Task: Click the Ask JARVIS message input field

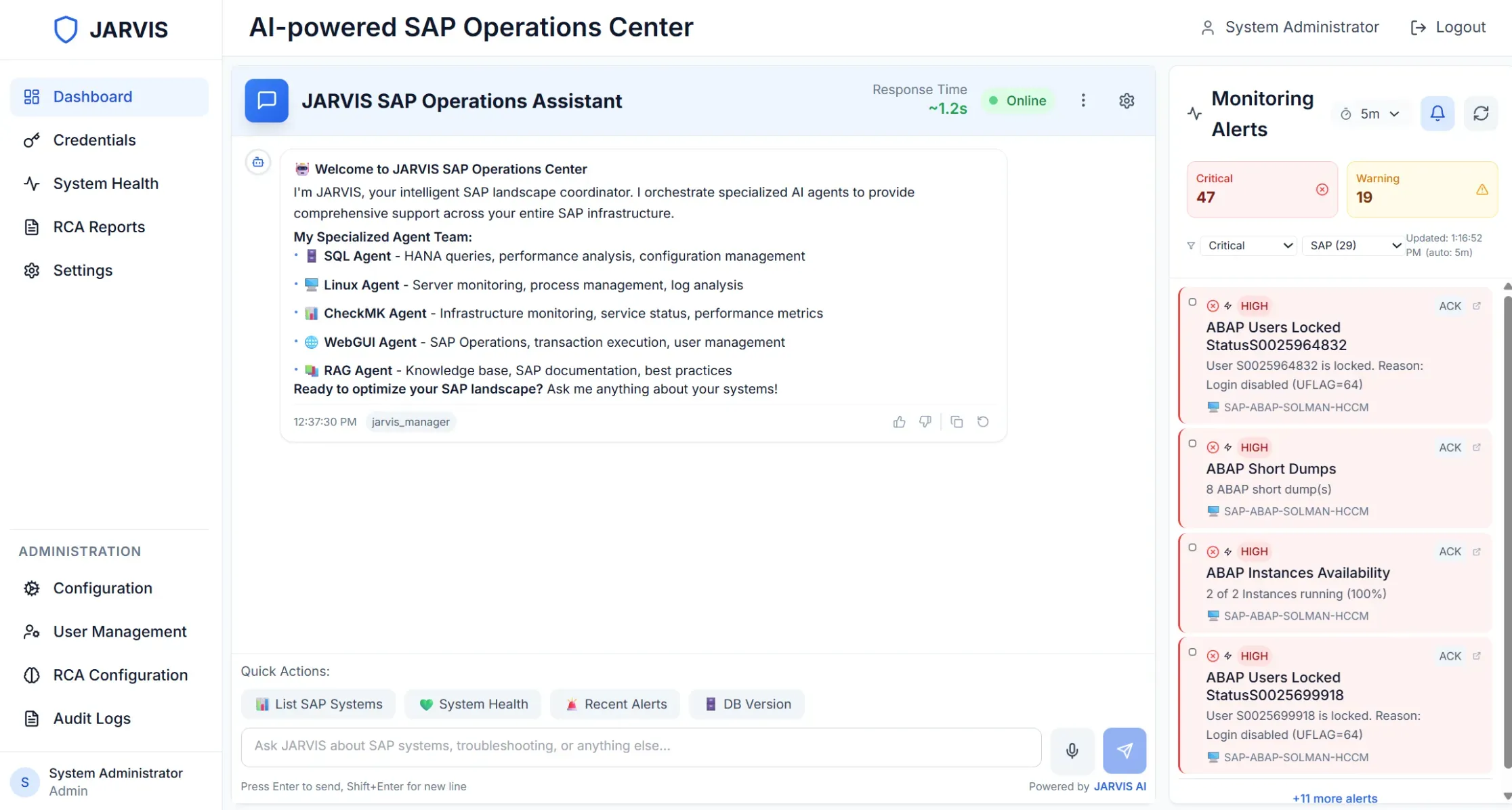Action: [x=640, y=746]
